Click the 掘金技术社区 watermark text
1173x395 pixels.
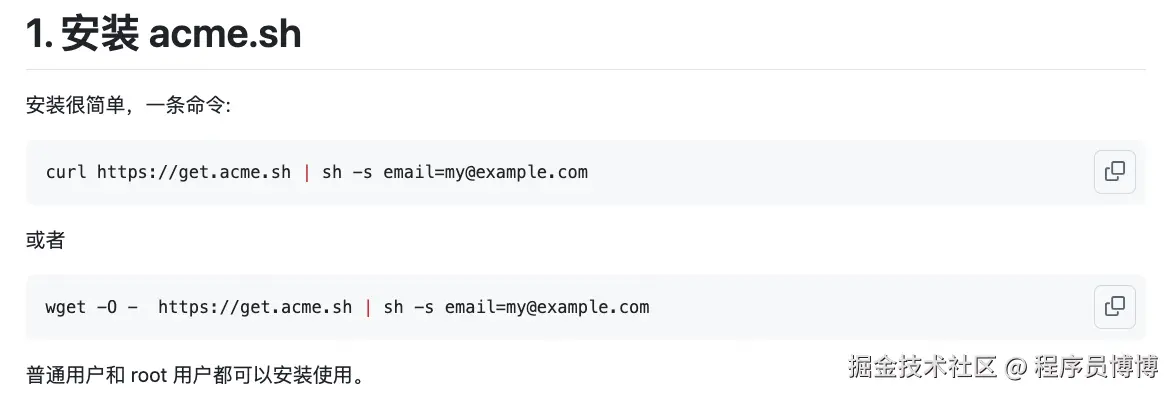(922, 367)
